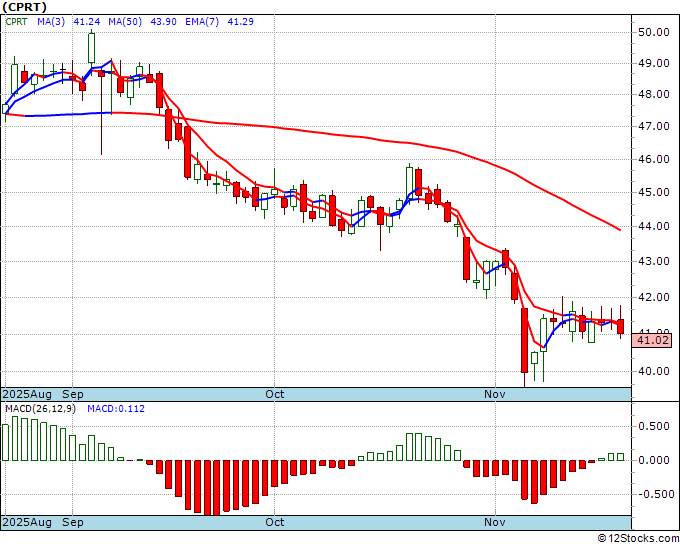Viewport: 680px width, 546px height.
Task: Click the MACD:0.112 value label
Action: coord(116,409)
